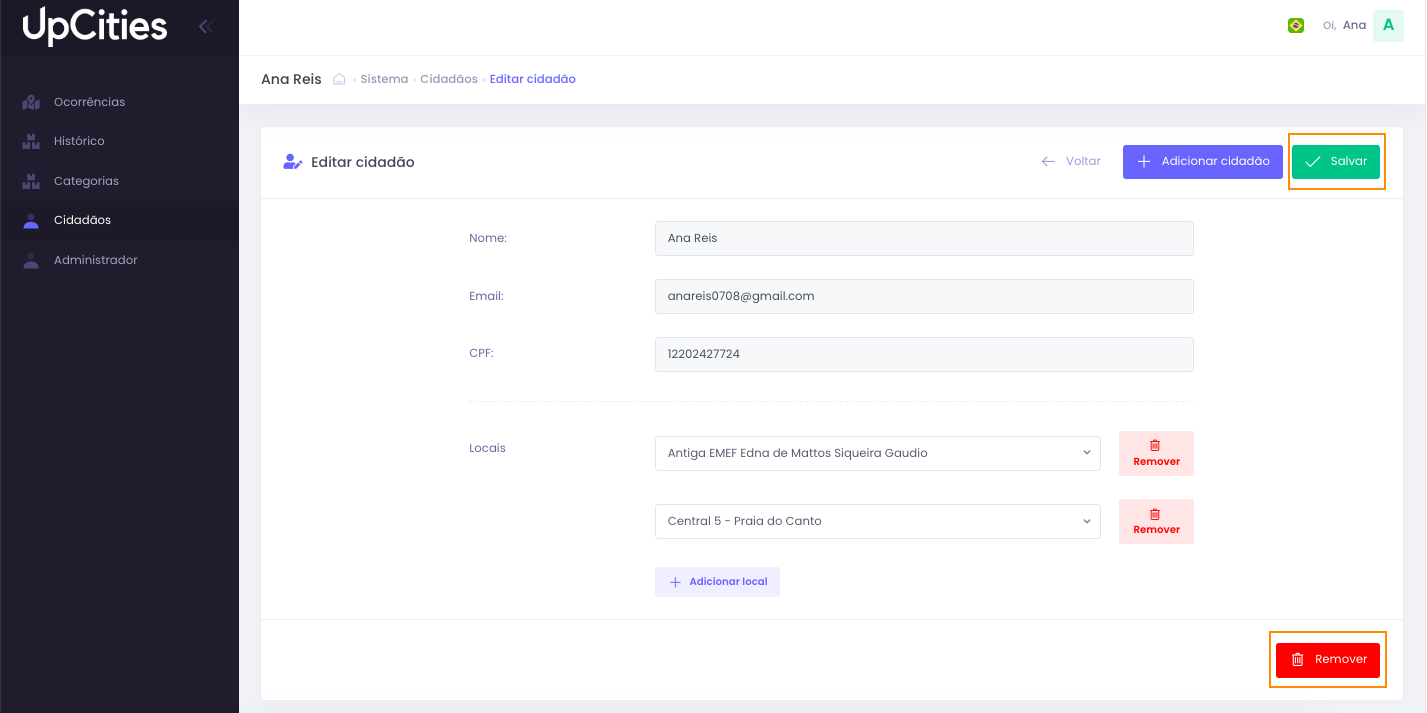Remove the Antiga EMEF Edna location
The width and height of the screenshot is (1427, 713).
click(1156, 453)
